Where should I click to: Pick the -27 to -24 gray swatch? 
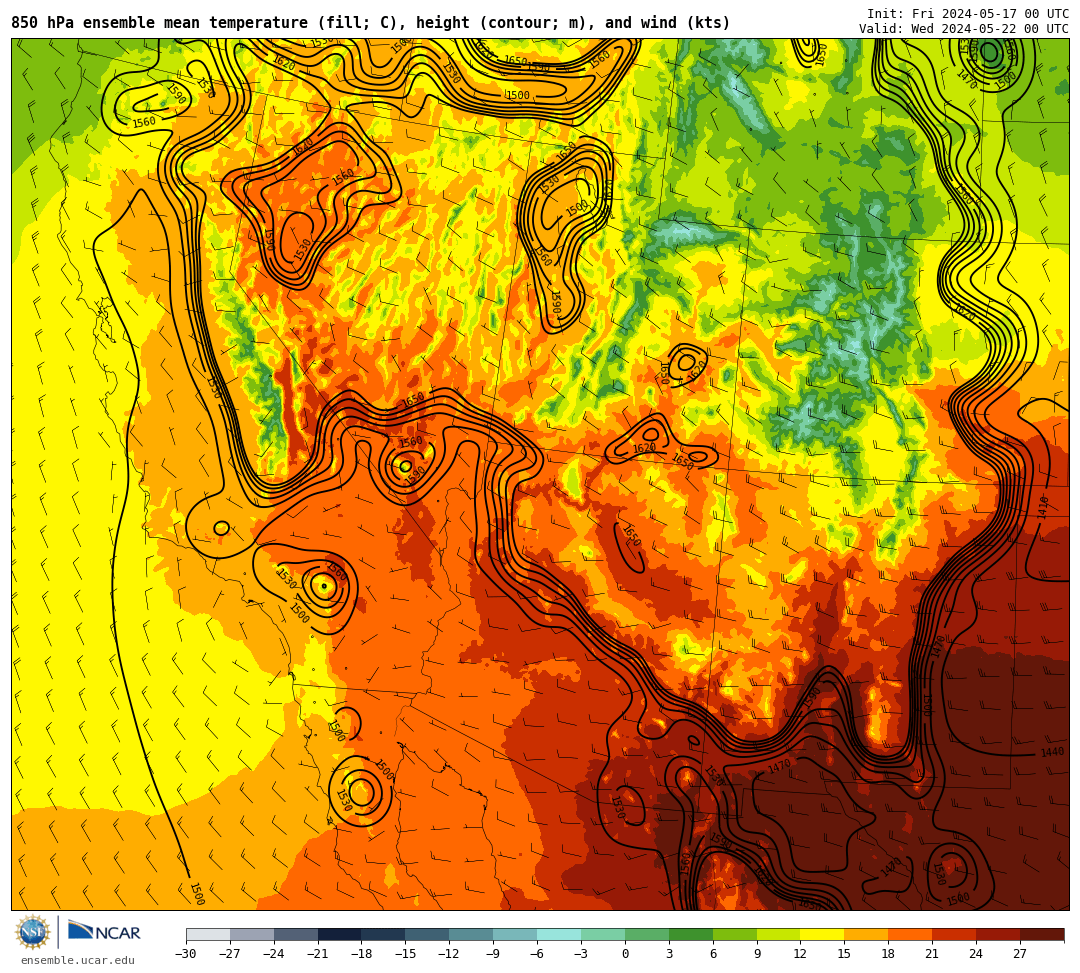point(252,934)
